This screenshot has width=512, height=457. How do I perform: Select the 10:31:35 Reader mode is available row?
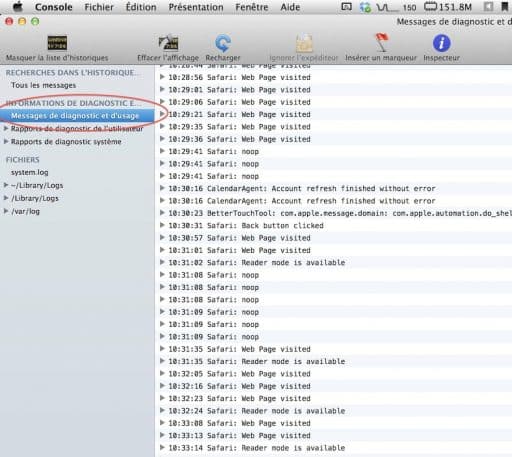[333, 361]
